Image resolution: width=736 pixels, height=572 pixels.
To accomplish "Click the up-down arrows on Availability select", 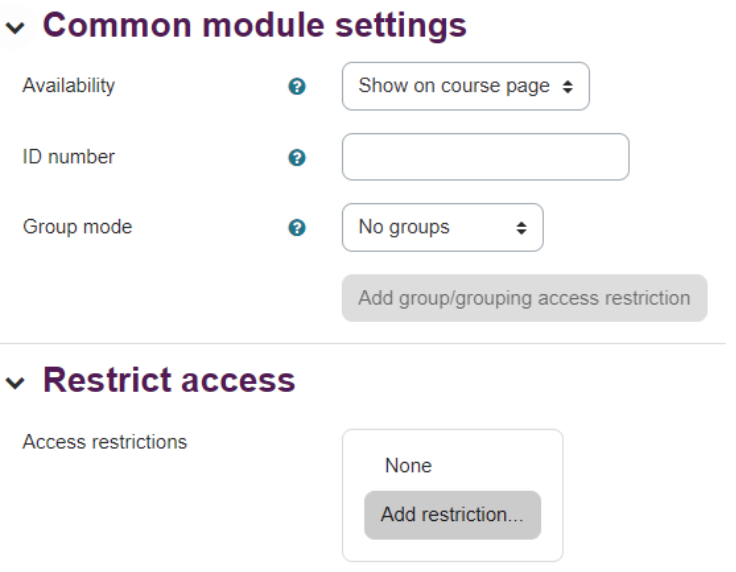I will 567,86.
